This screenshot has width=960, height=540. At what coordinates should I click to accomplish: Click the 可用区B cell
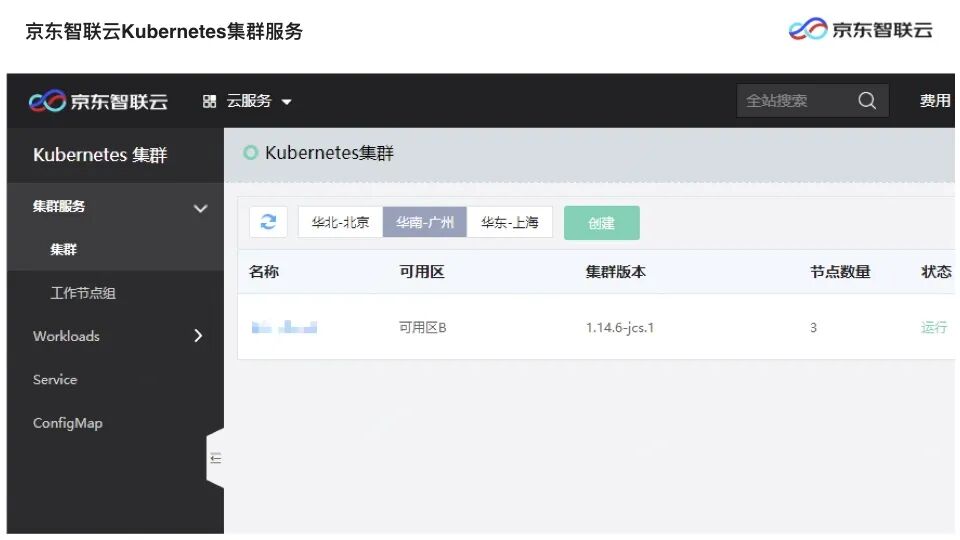click(x=422, y=328)
